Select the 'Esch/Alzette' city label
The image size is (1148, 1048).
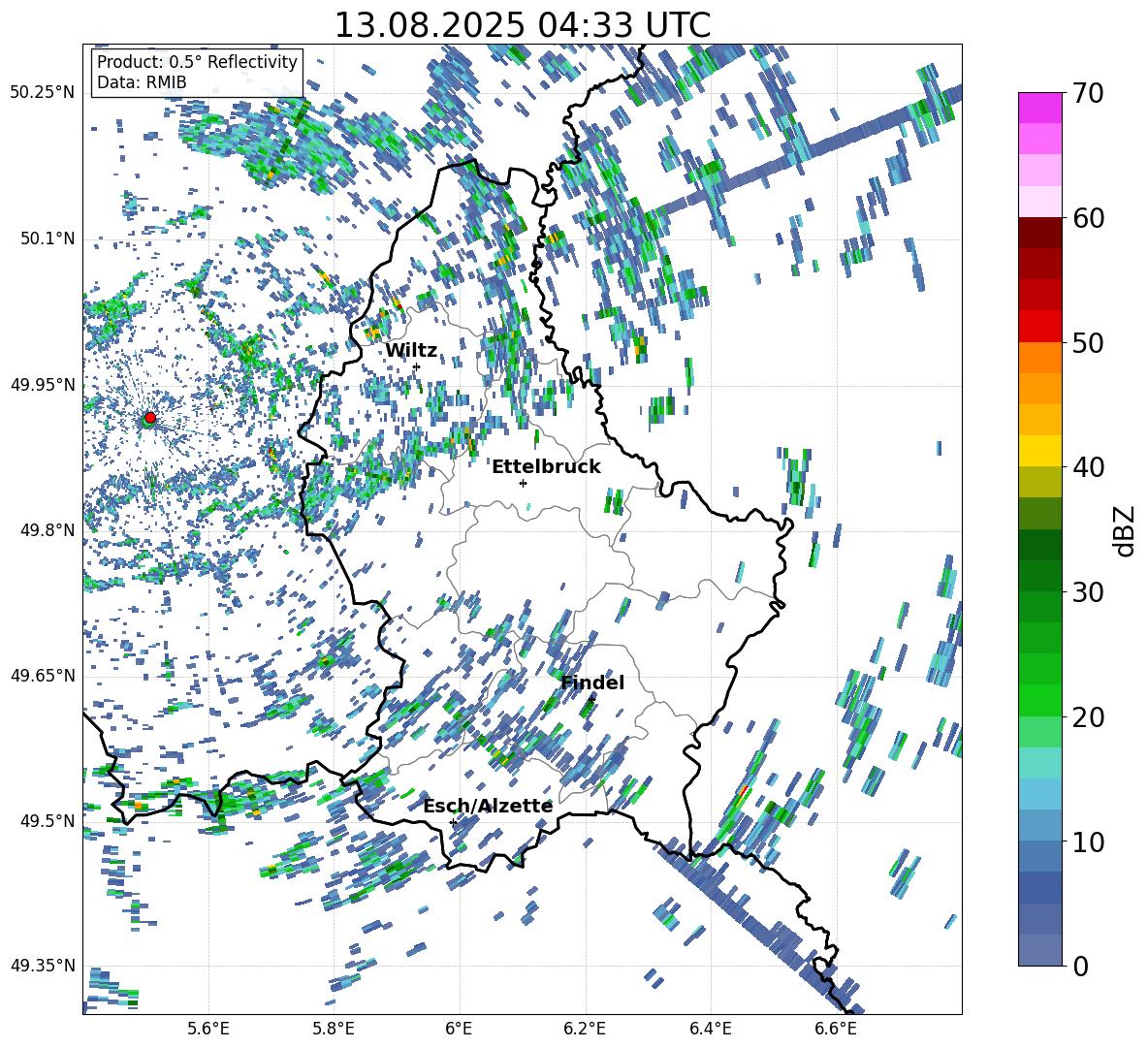[488, 806]
